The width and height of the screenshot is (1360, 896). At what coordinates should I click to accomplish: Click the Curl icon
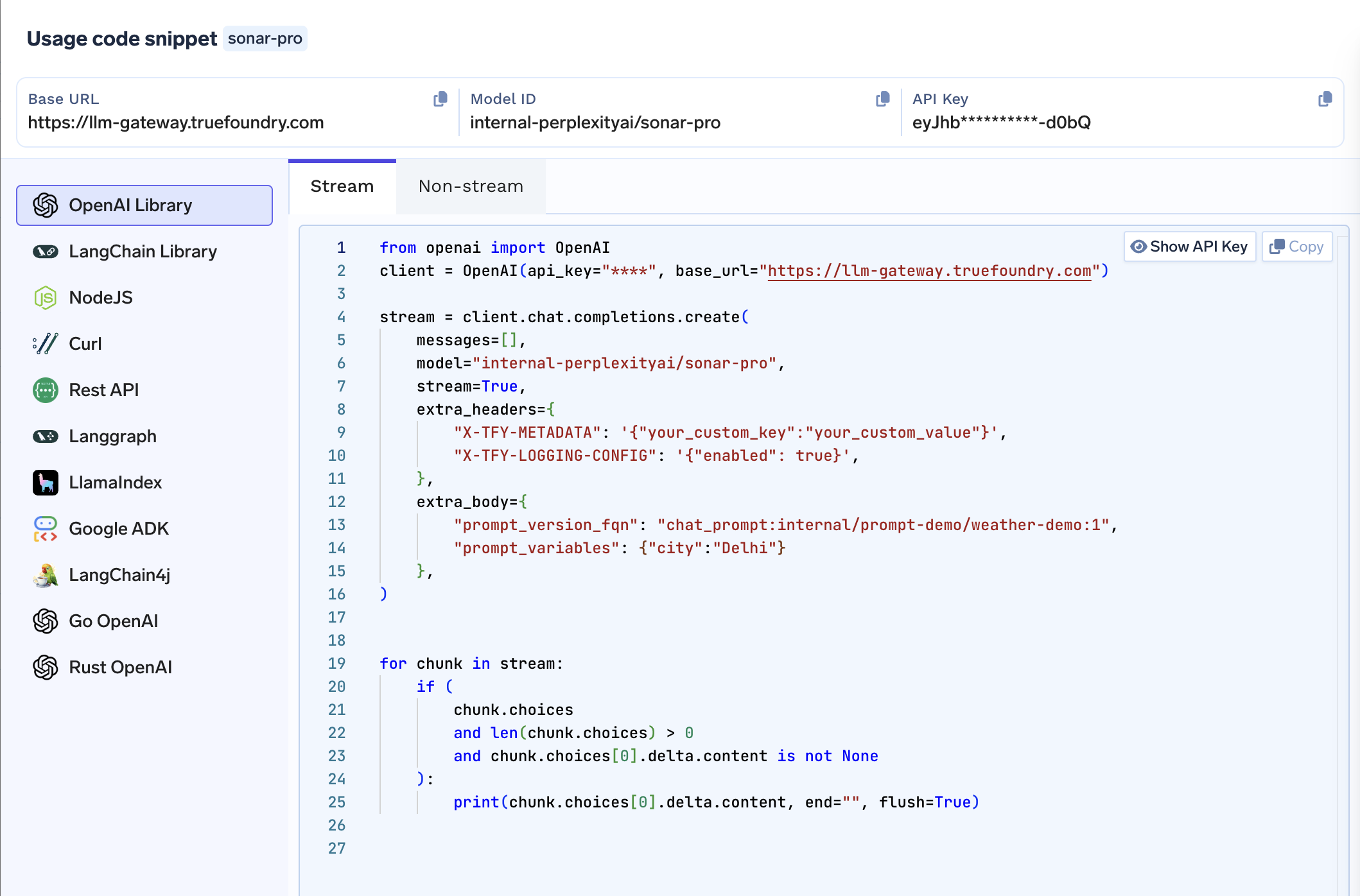coord(46,344)
